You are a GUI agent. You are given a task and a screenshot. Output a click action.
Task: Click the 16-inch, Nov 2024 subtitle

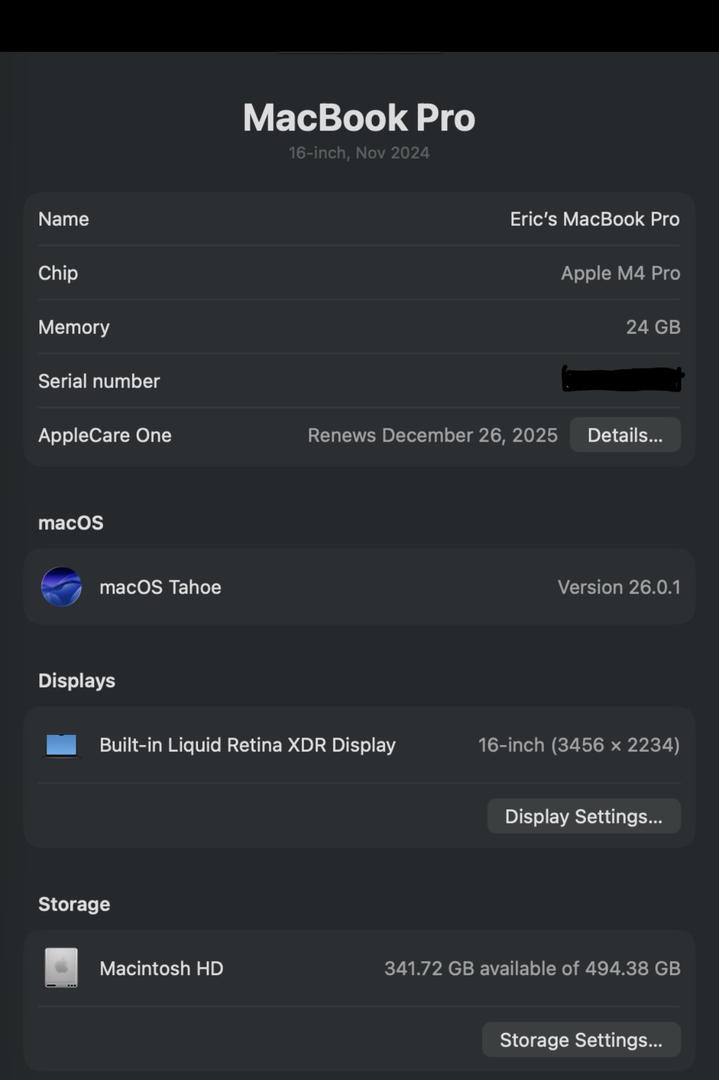[359, 153]
